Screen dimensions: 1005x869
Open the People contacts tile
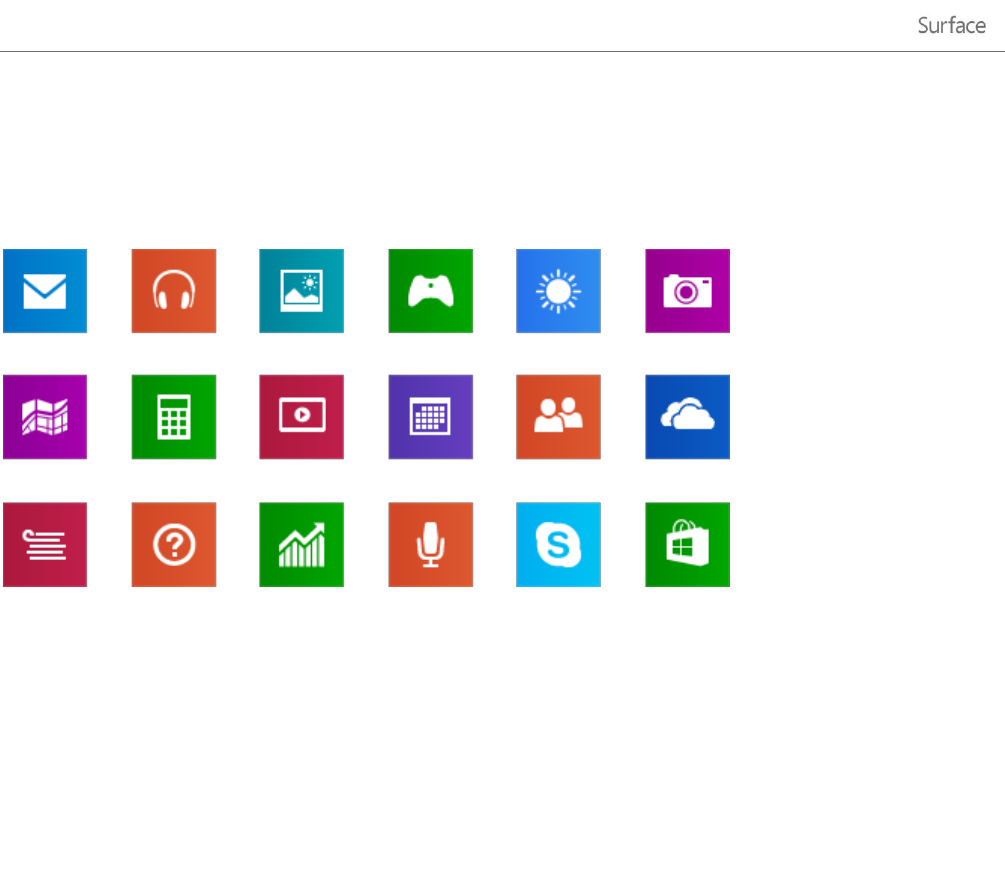[558, 417]
